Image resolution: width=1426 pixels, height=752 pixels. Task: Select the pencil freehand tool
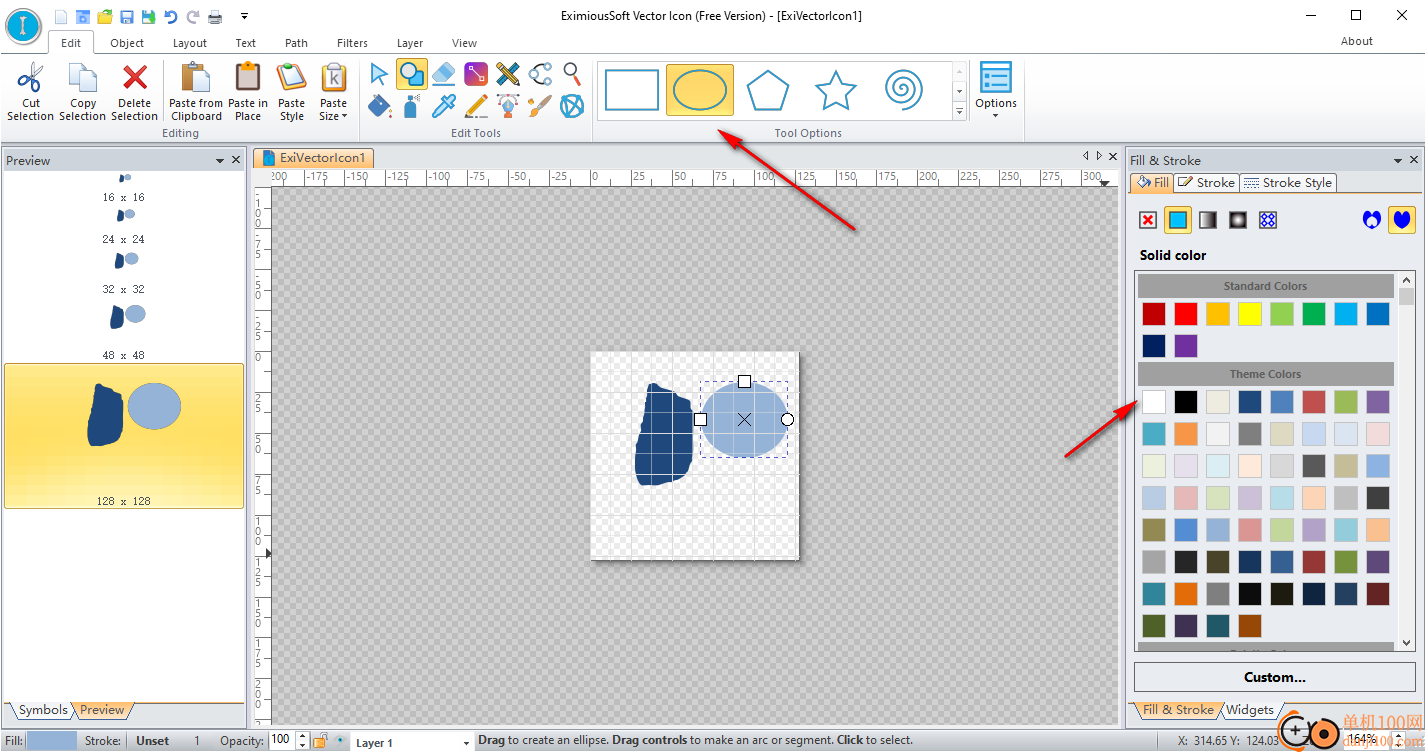pos(476,105)
